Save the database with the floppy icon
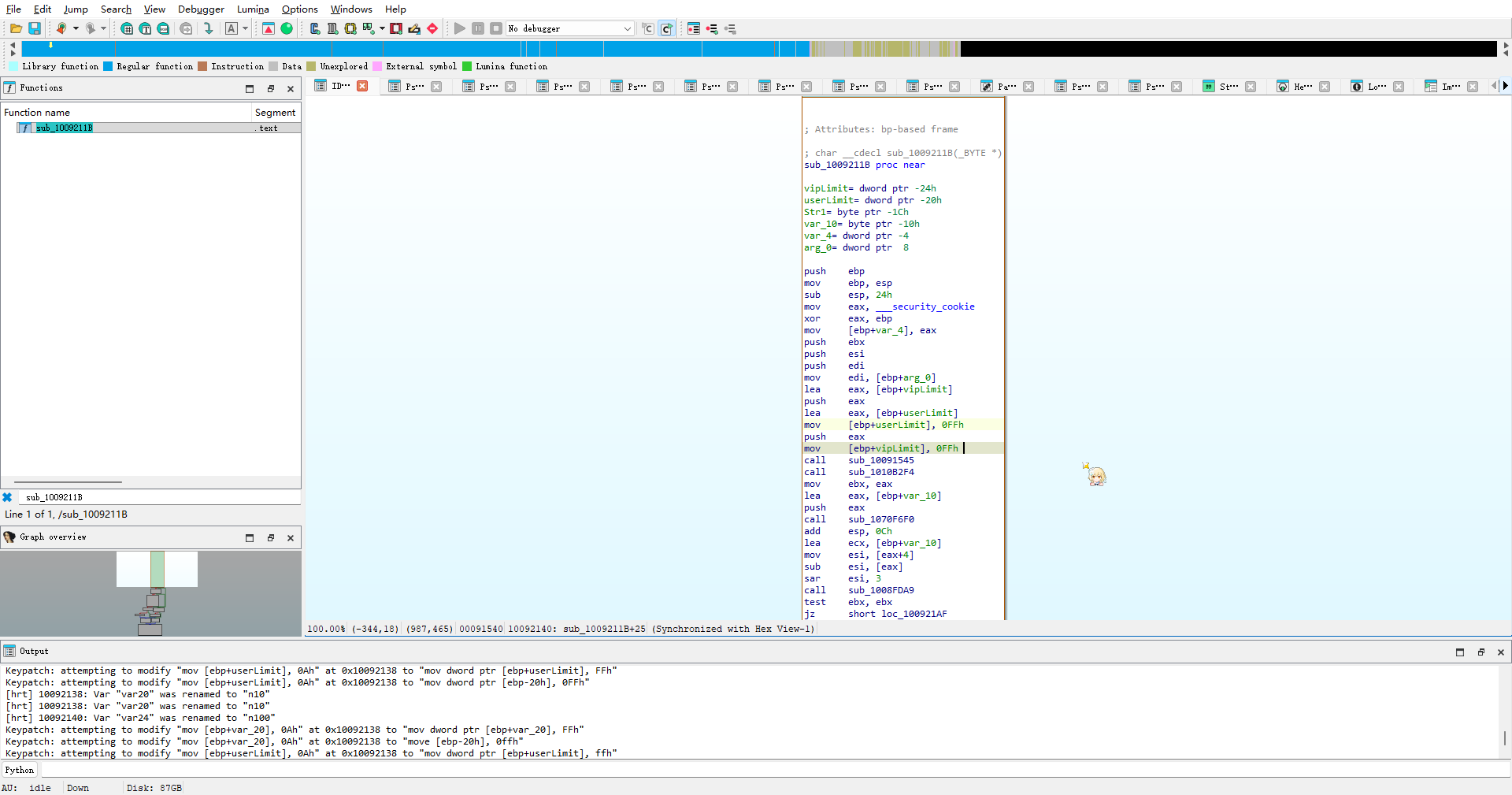This screenshot has width=1512, height=795. pyautogui.click(x=35, y=28)
